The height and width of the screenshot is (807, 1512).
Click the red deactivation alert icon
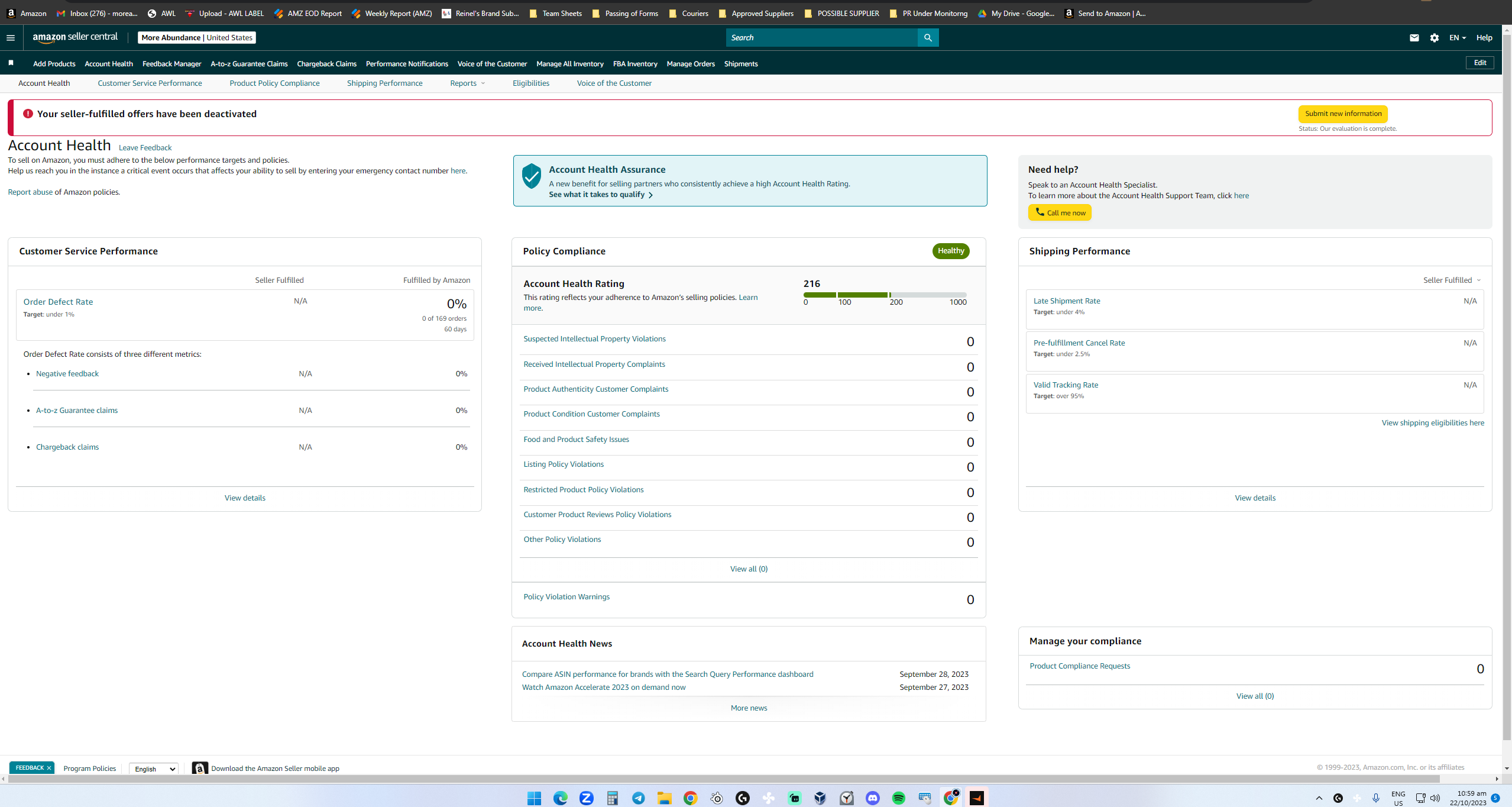[x=28, y=114]
